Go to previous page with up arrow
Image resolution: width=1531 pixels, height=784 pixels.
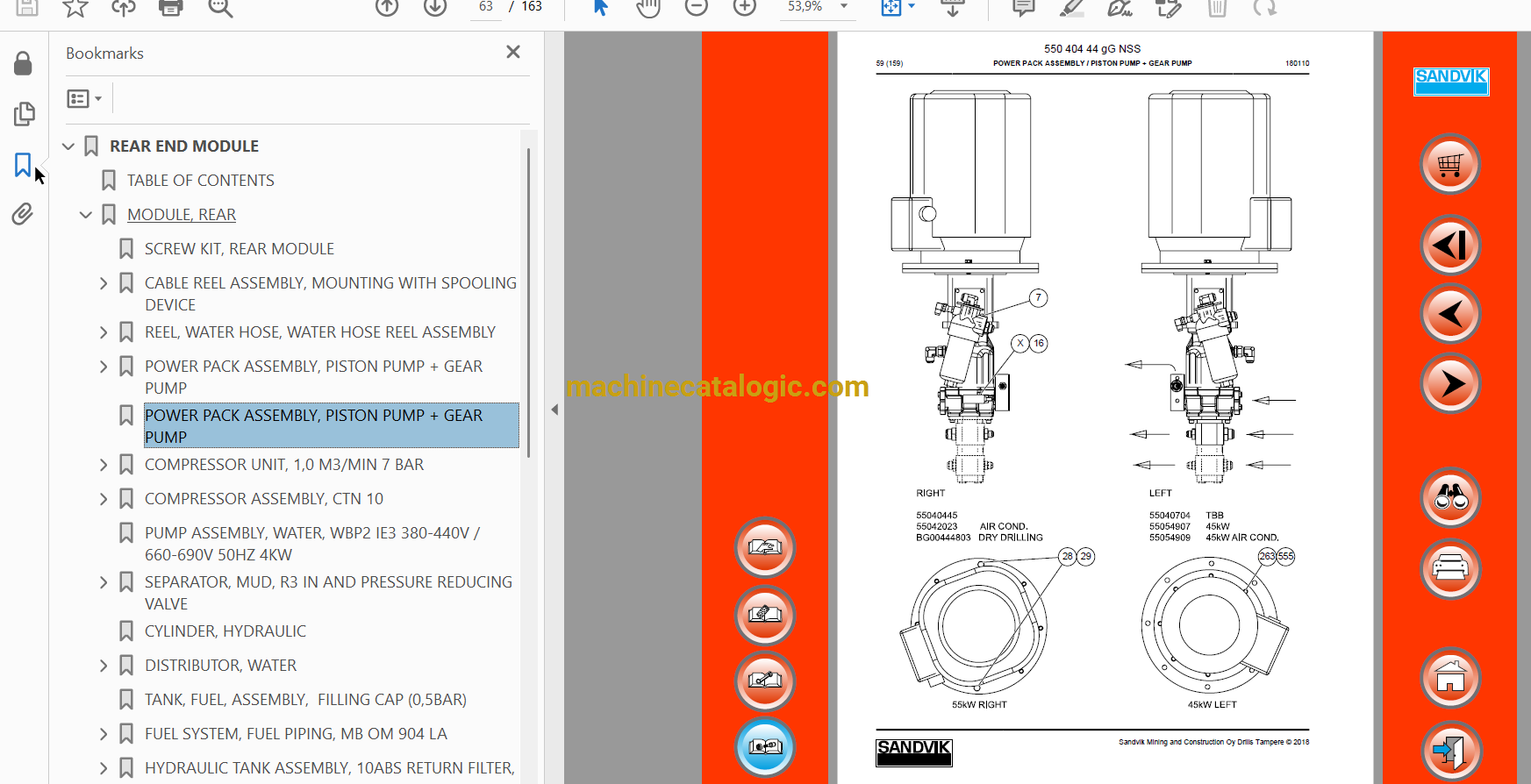pos(387,7)
